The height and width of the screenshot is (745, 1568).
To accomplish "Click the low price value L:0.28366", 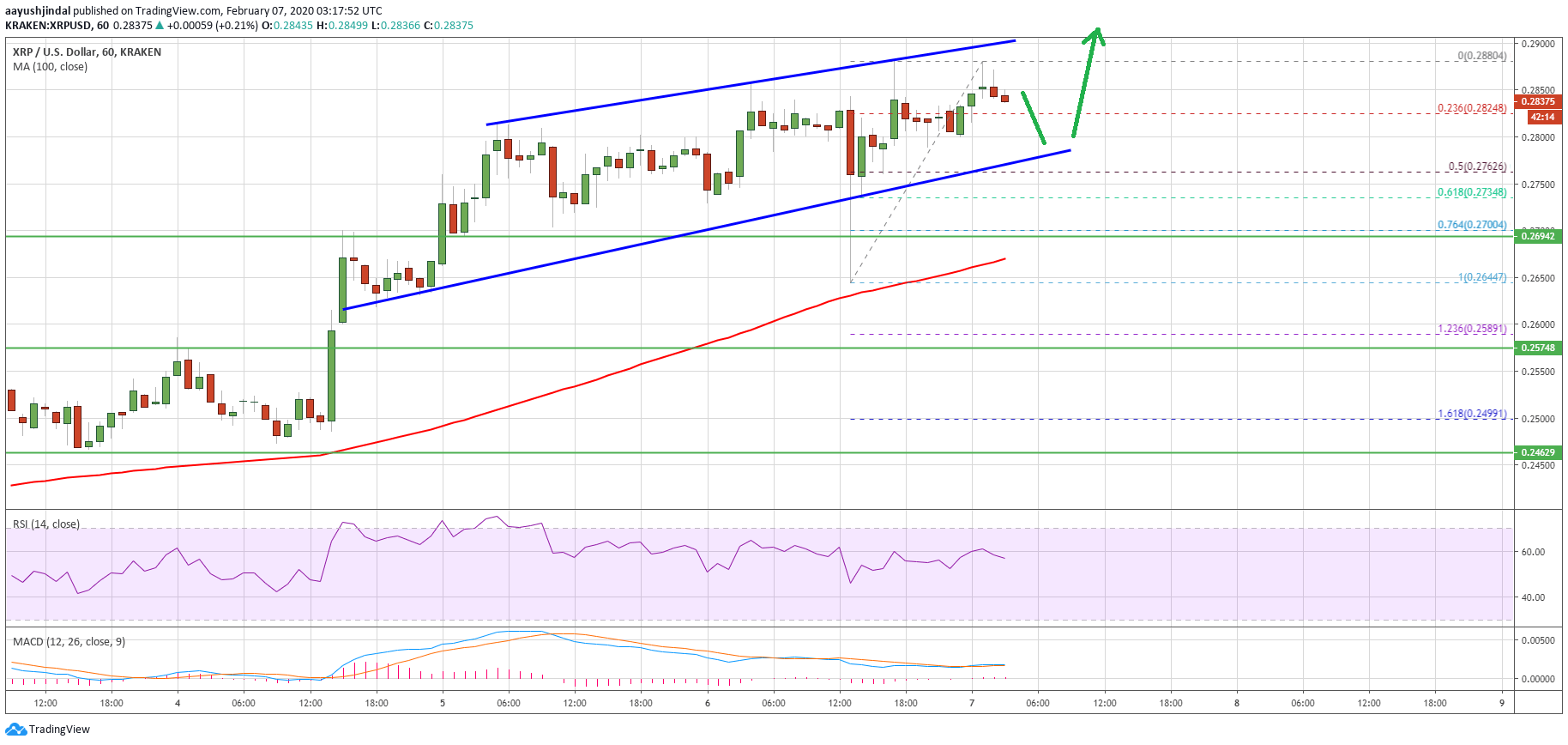I will [396, 26].
